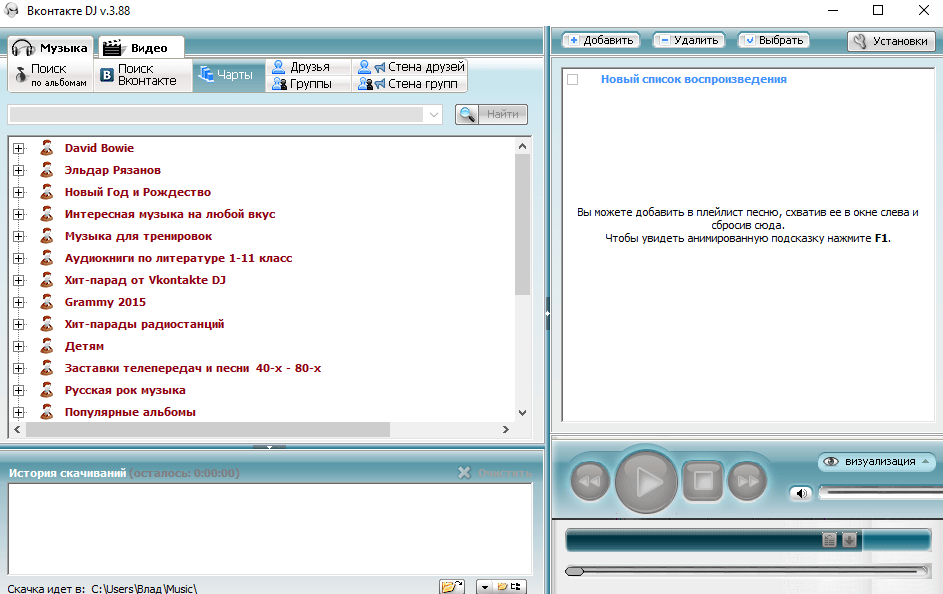943x594 pixels.
Task: Click the Найти search button
Action: point(491,114)
